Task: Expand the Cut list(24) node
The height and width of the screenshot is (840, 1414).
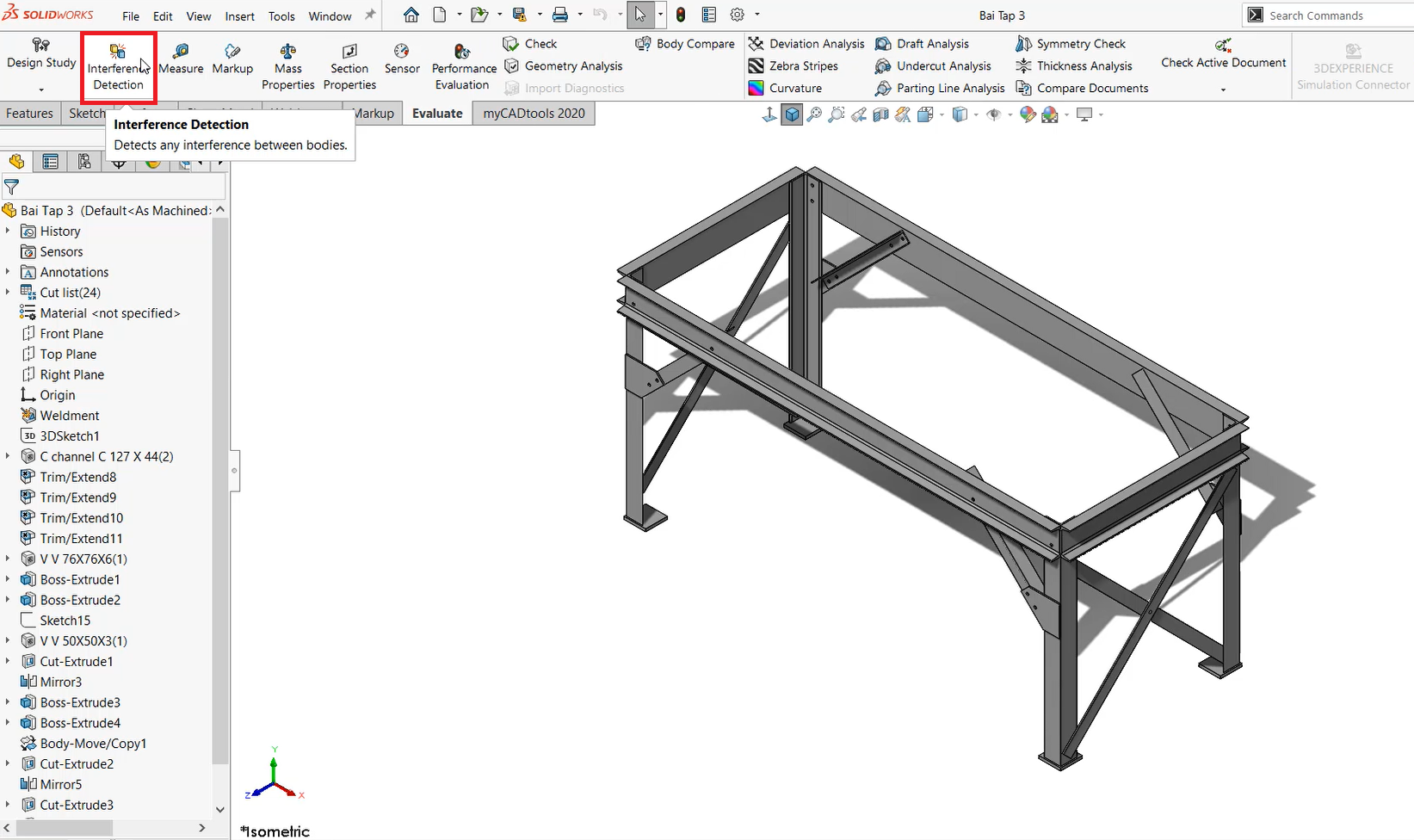Action: (8, 293)
